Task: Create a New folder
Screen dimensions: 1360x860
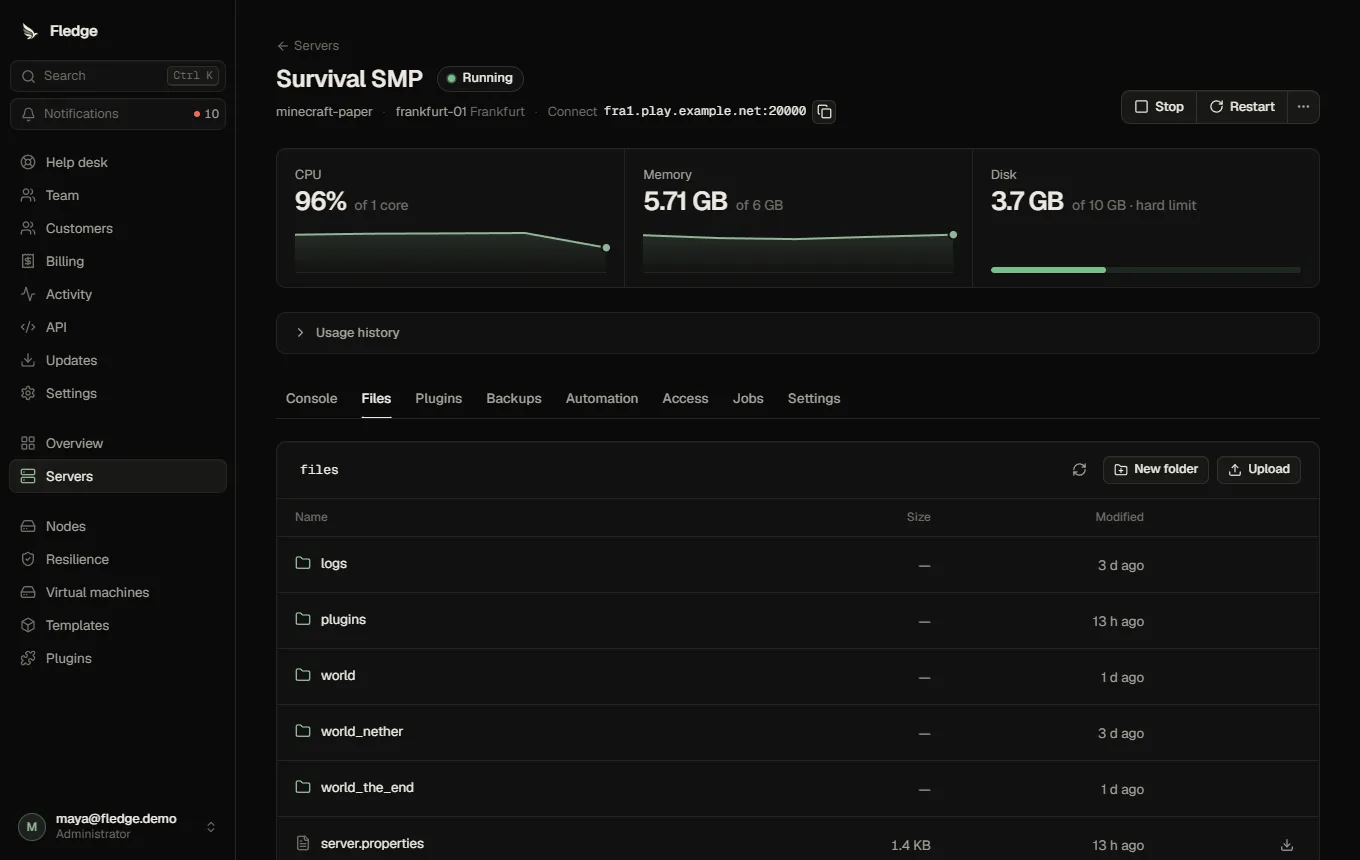Action: [x=1156, y=470]
